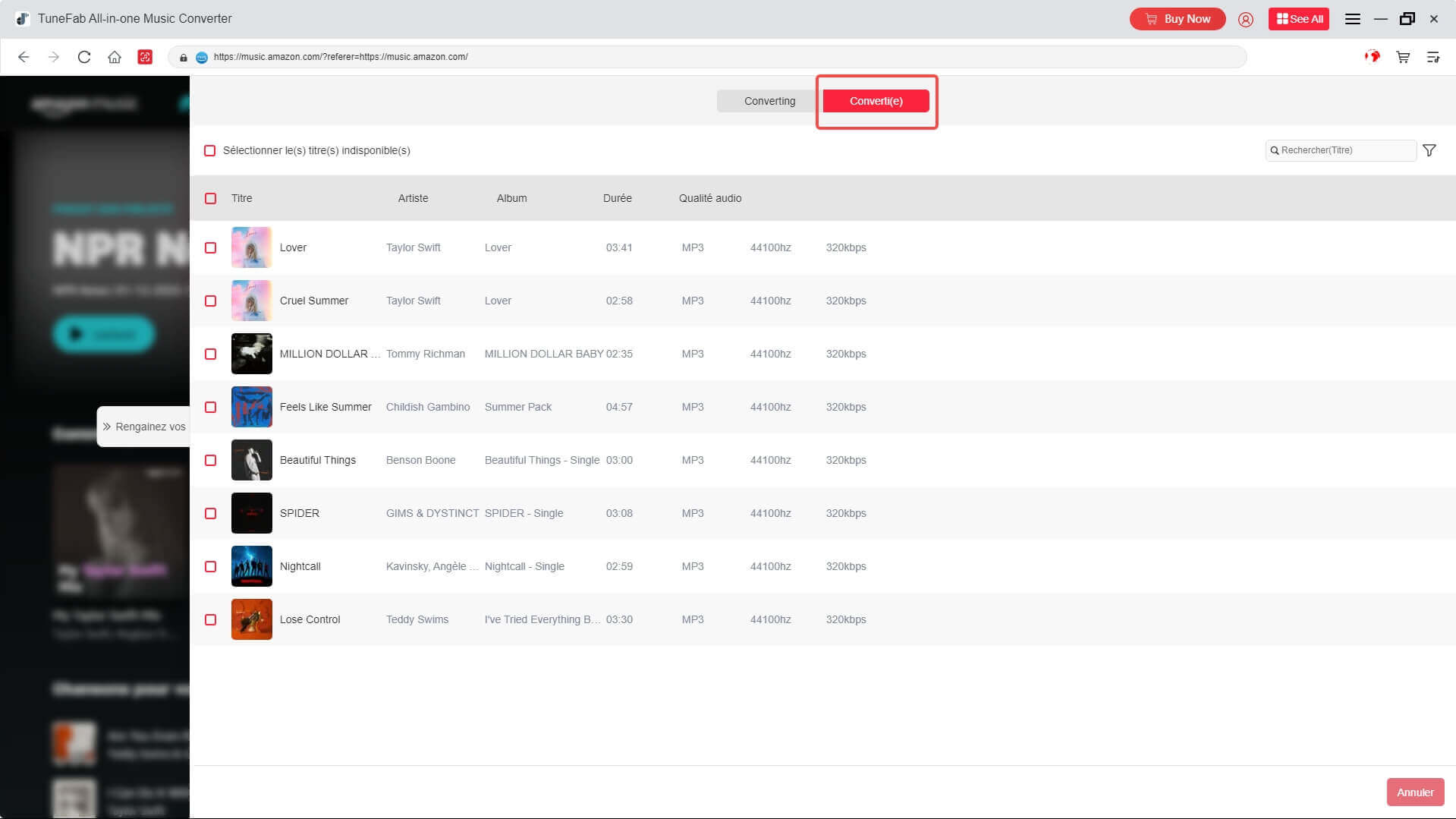Check the box for Cruel Summer
Viewport: 1456px width, 819px height.
(x=211, y=301)
